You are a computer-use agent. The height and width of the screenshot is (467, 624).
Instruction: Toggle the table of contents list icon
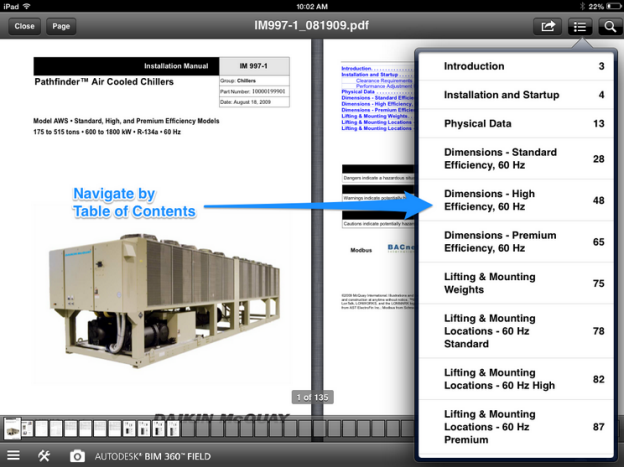tap(580, 27)
